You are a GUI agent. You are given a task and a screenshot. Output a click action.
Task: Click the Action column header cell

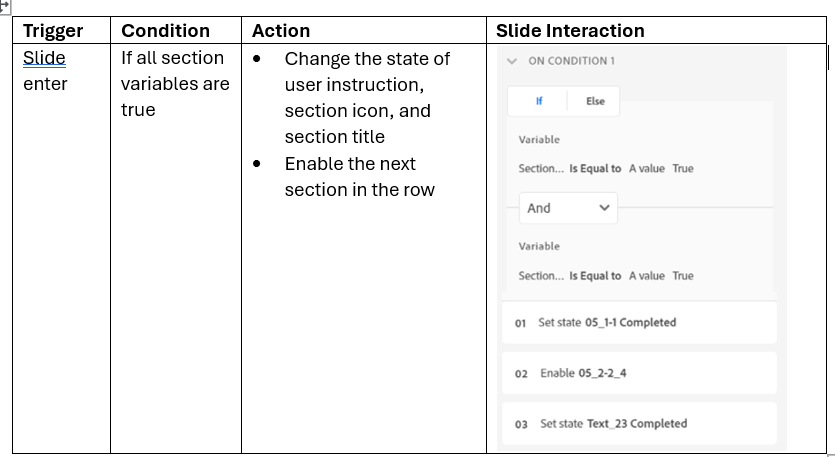pyautogui.click(x=281, y=31)
